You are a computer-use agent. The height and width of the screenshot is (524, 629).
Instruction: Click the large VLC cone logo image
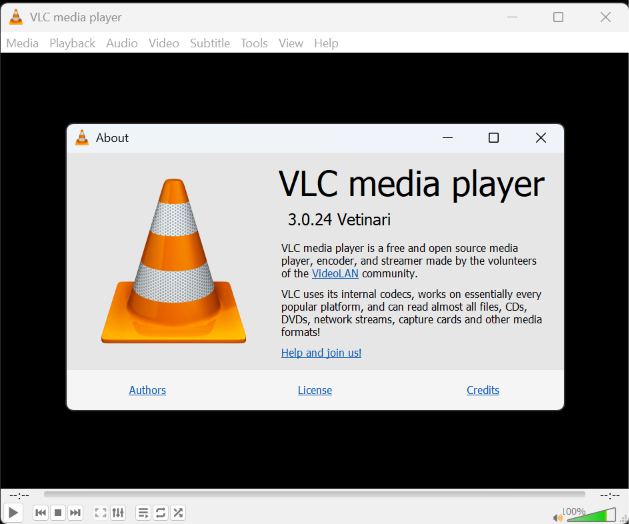[173, 261]
